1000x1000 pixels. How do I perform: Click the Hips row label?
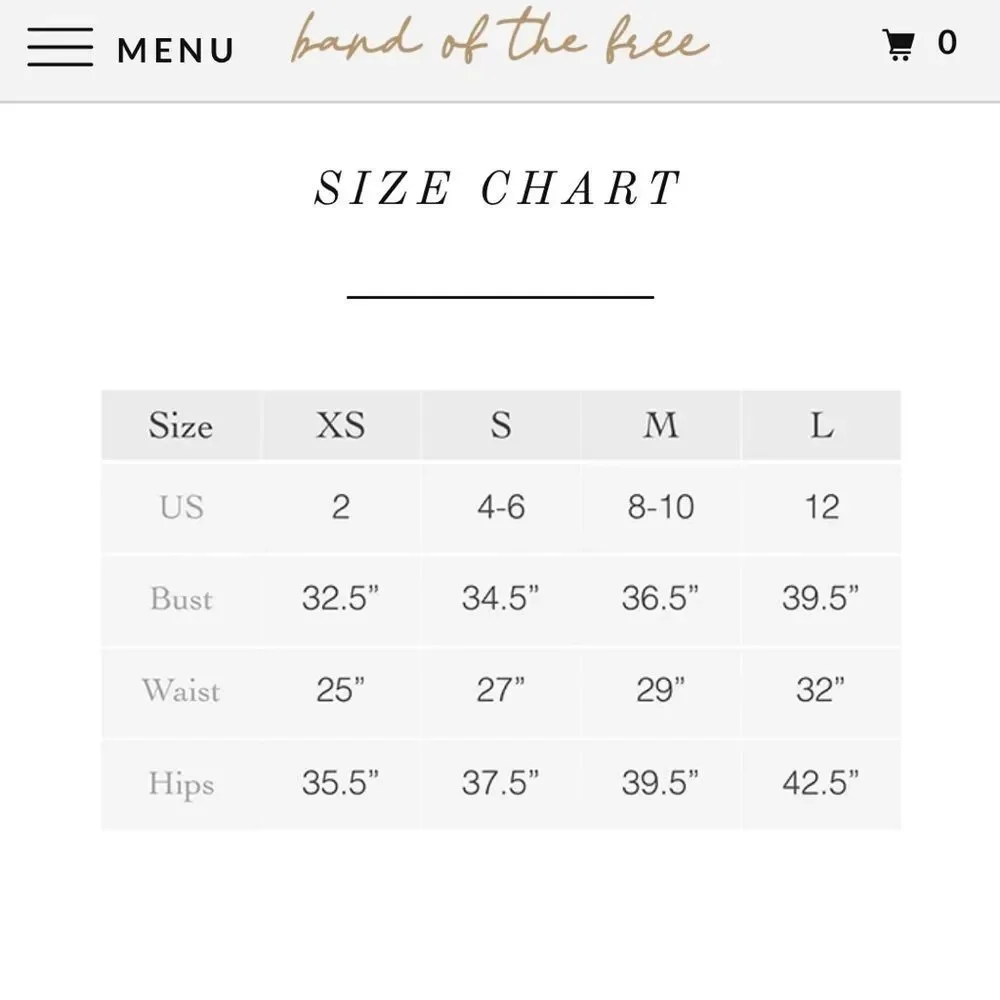point(181,784)
